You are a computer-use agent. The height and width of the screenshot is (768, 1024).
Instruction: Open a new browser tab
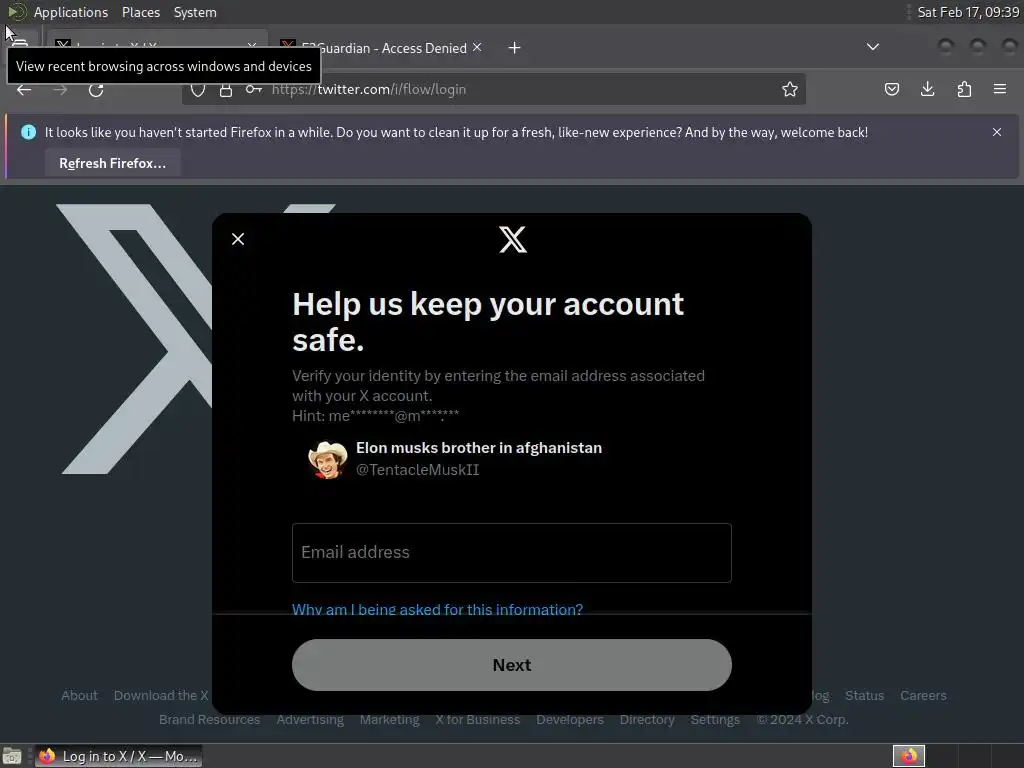click(x=515, y=48)
